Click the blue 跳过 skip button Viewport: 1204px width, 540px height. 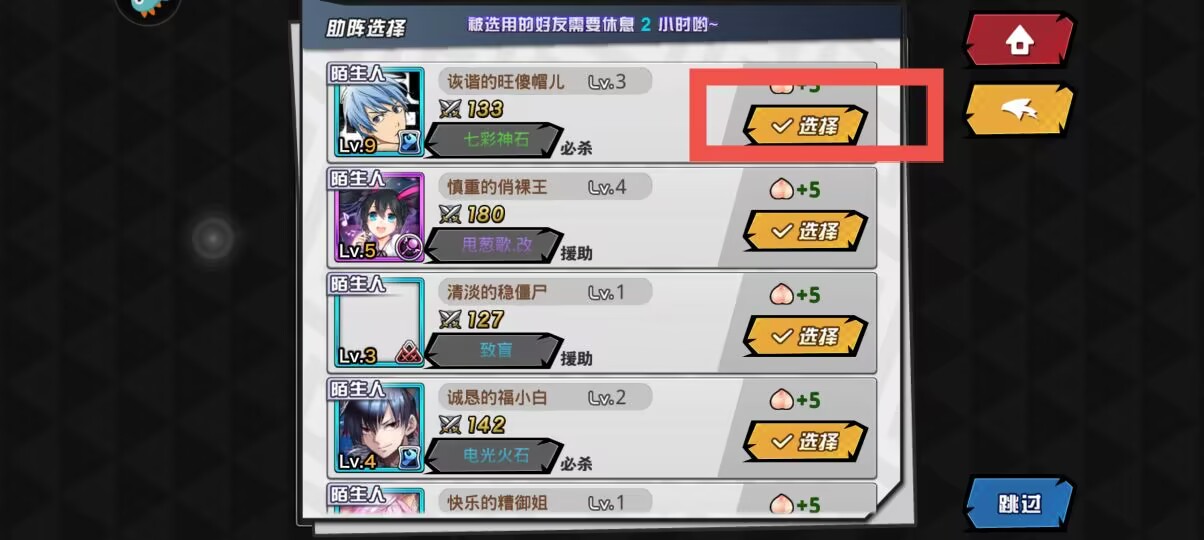point(1019,503)
